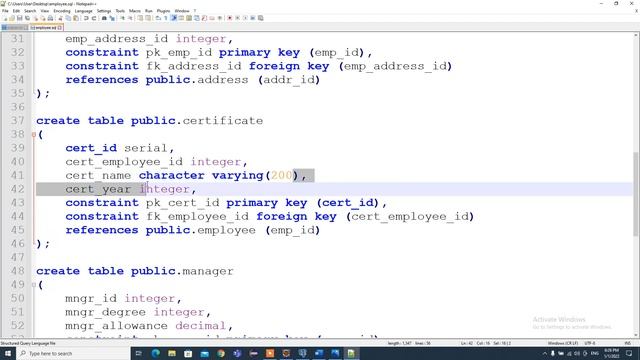Open the notification center icon

click(629, 353)
